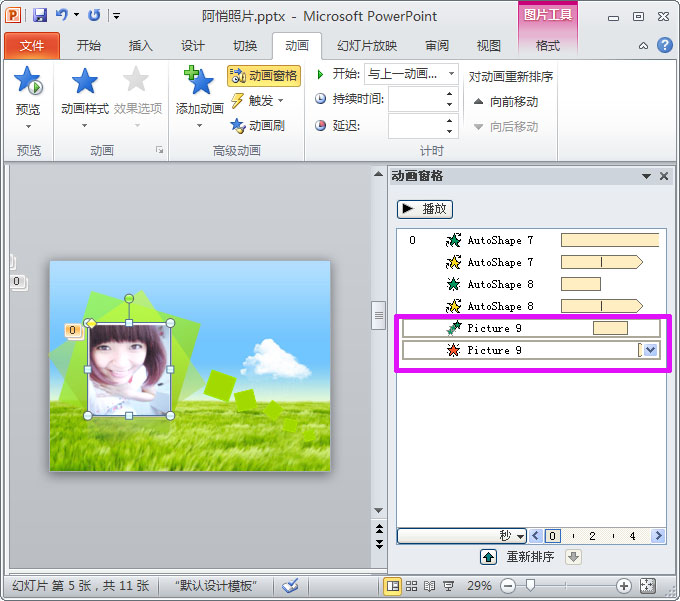Select the first AutoShape 7 animation row
The height and width of the screenshot is (601, 680).
click(531, 240)
